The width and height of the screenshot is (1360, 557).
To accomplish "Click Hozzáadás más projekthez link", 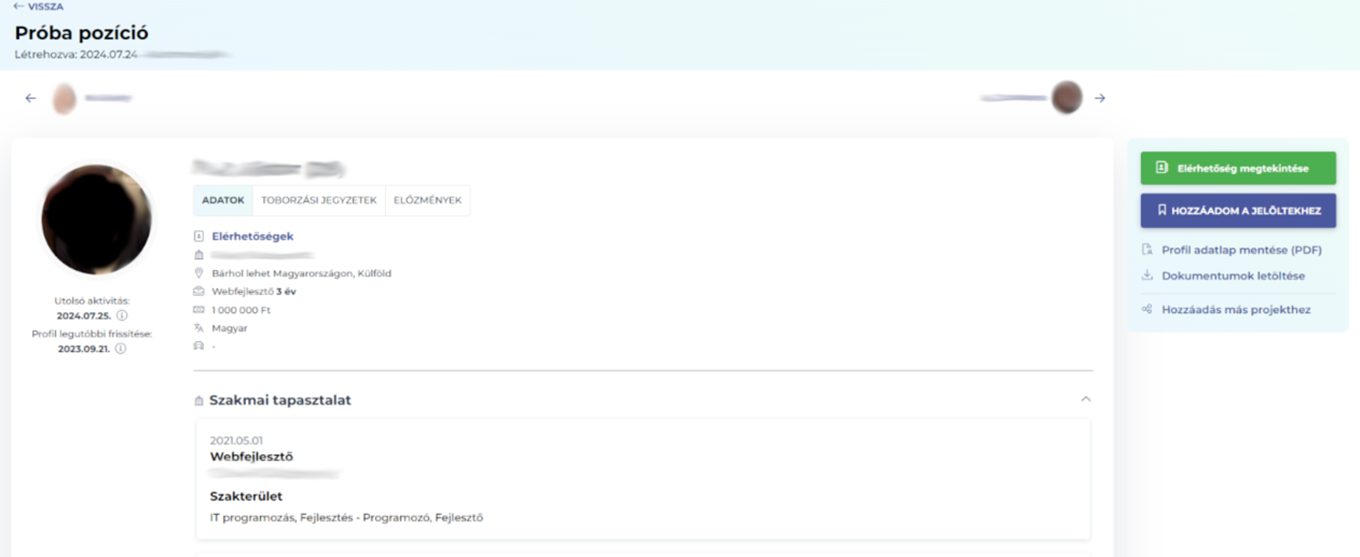I will 1235,310.
